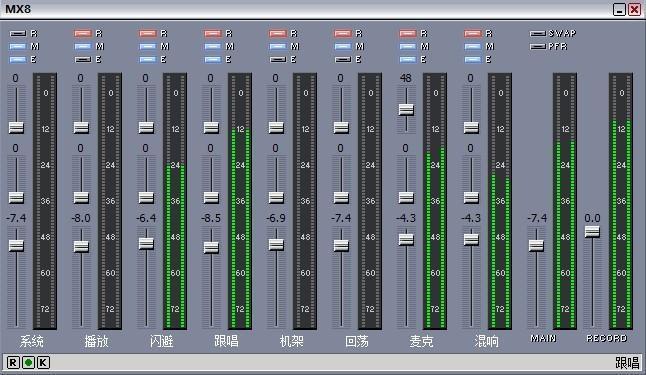Enable the PFR switch
646x375 pixels.
point(538,47)
